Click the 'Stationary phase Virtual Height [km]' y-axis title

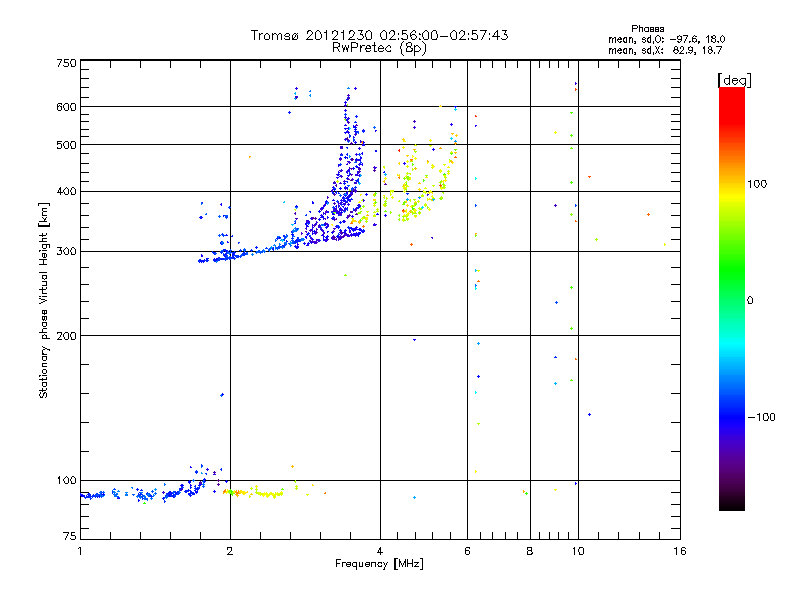pos(43,300)
